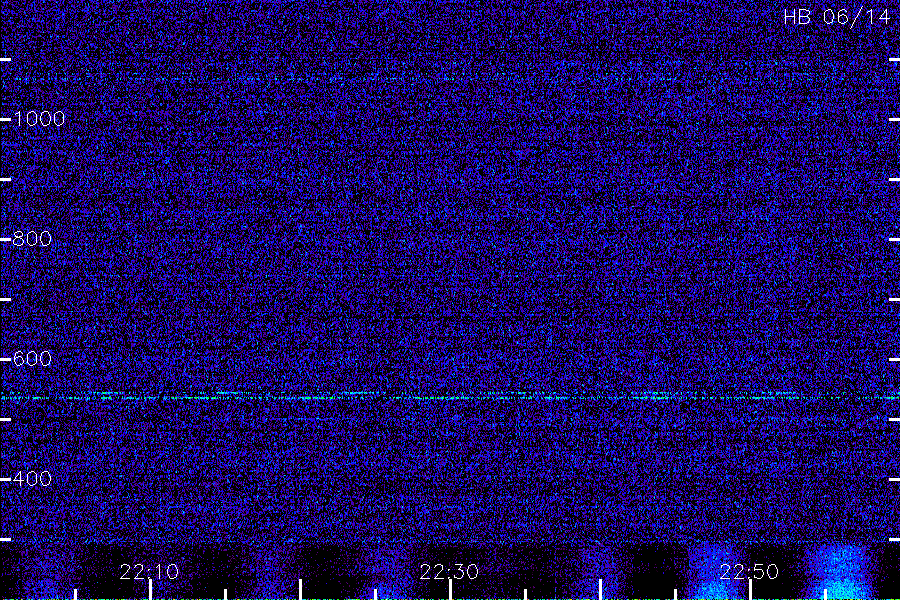Click the 800 frequency axis label
The width and height of the screenshot is (900, 600).
click(x=32, y=239)
